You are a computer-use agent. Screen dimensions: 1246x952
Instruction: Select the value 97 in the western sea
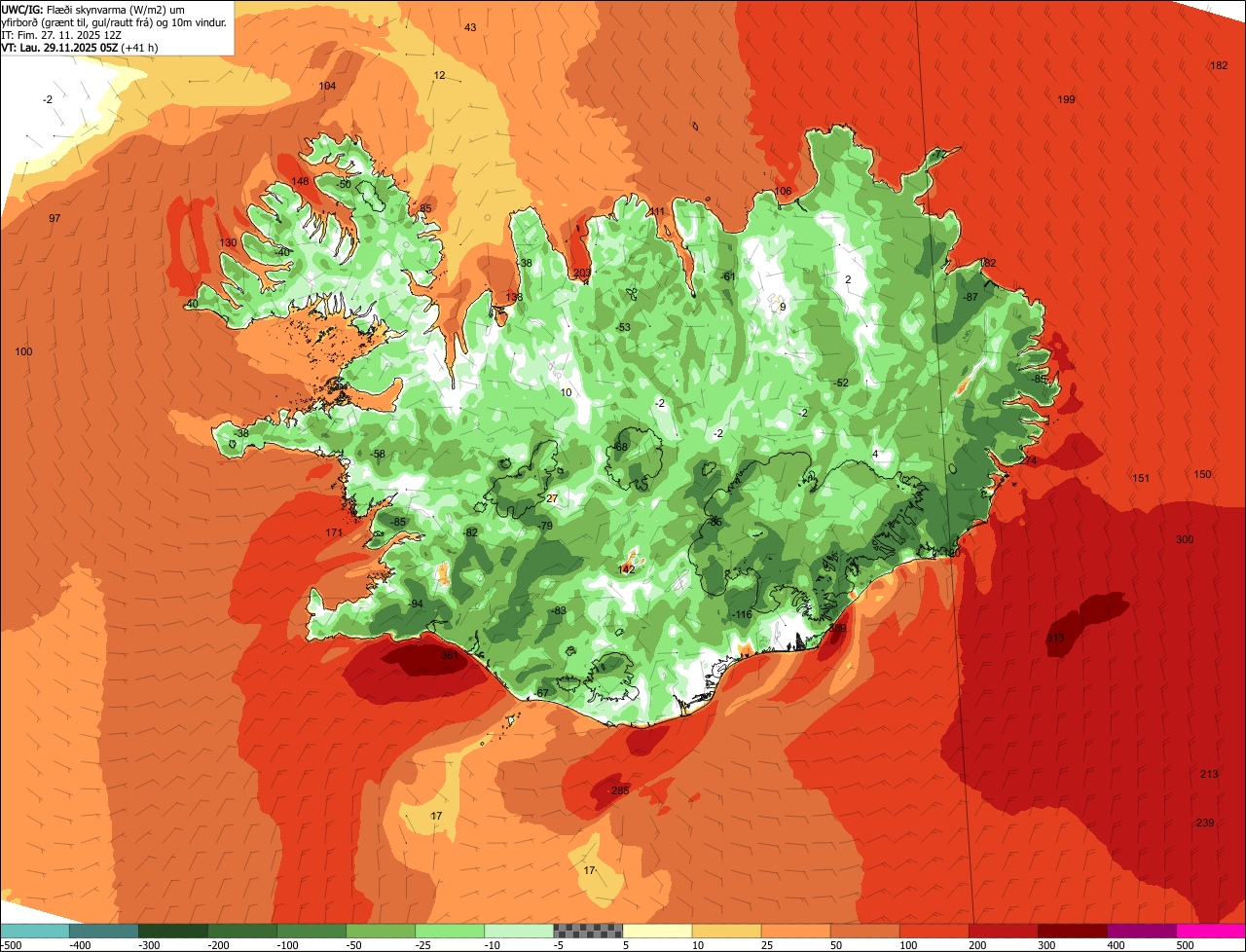click(55, 218)
